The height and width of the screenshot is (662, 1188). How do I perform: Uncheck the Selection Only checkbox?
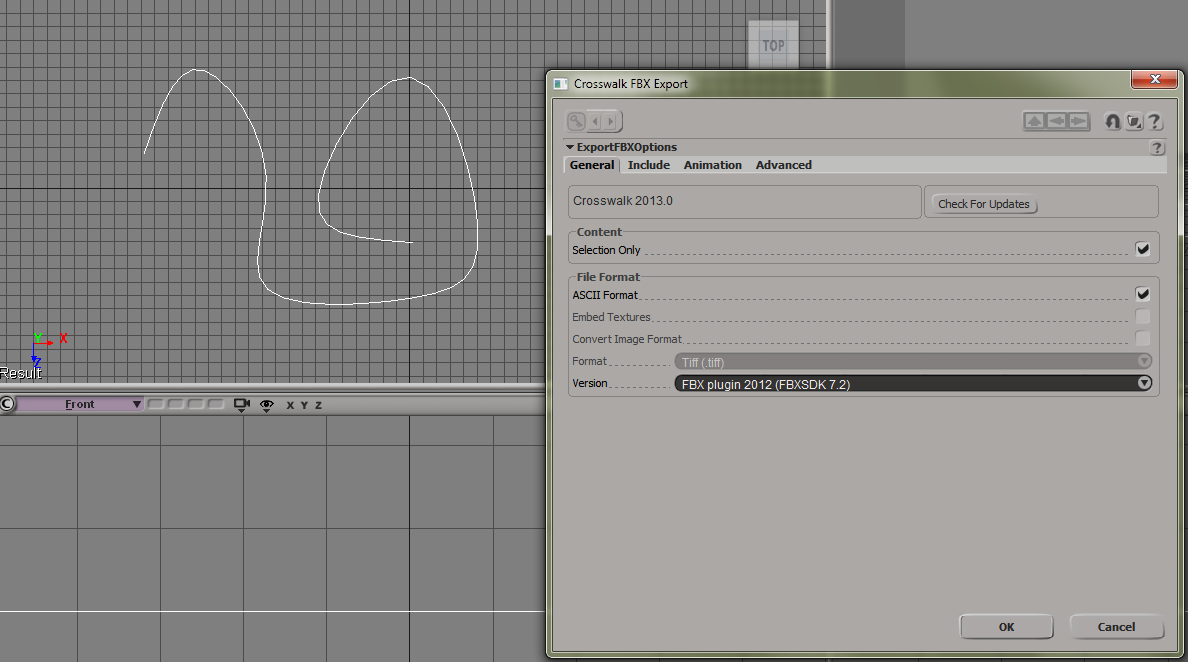(x=1142, y=249)
